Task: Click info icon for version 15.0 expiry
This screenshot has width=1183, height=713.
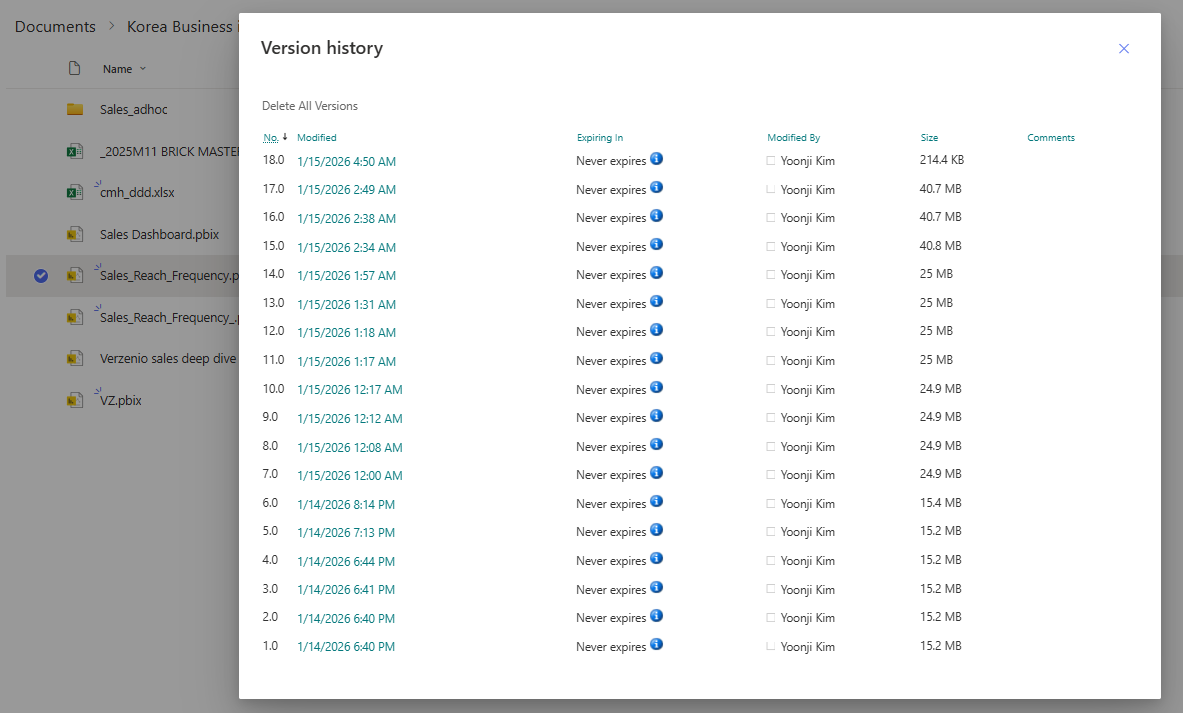Action: 656,244
